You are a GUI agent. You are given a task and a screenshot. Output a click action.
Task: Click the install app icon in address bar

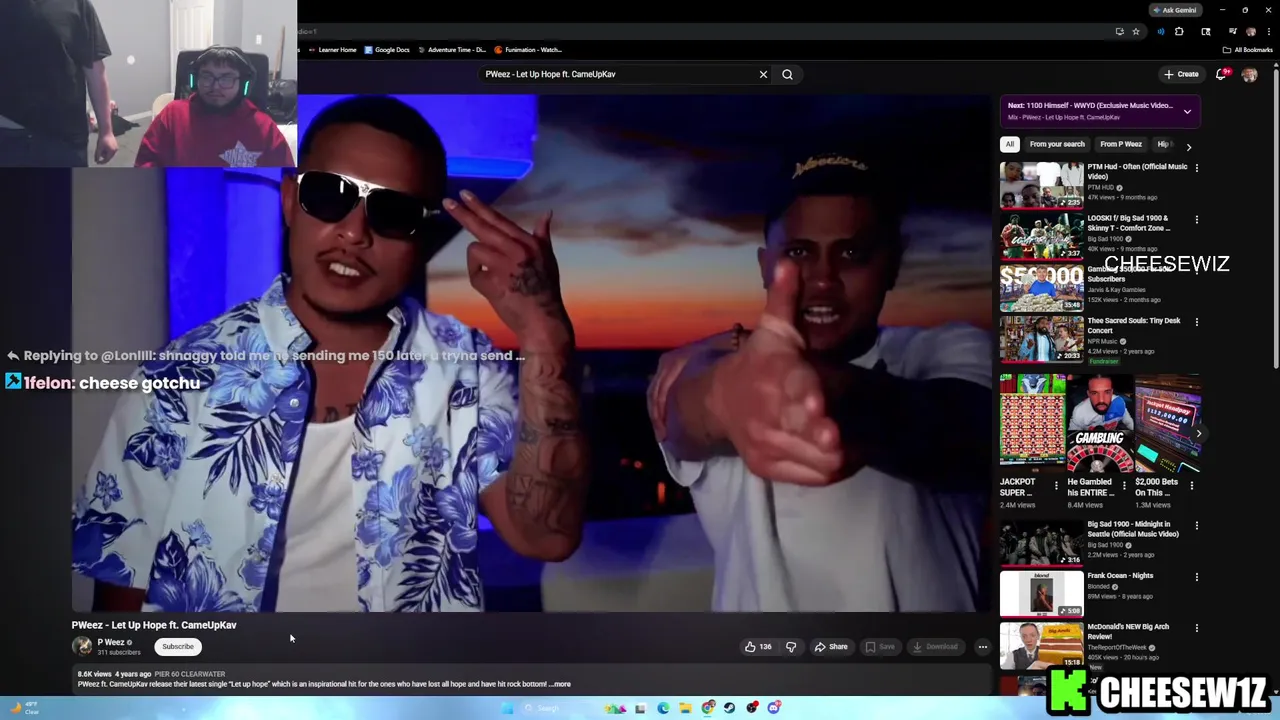pyautogui.click(x=1120, y=31)
